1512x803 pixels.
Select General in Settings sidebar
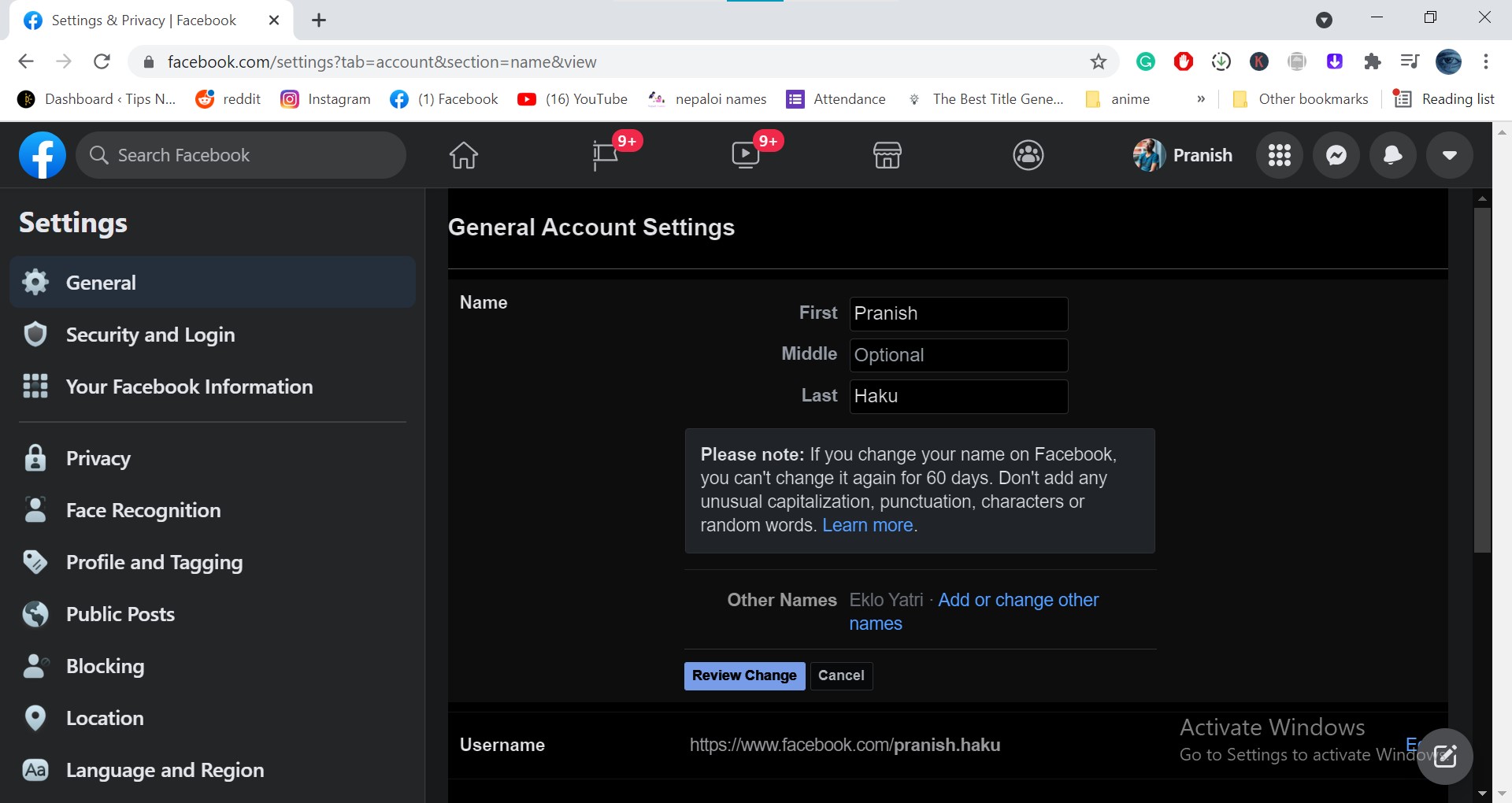(x=213, y=282)
